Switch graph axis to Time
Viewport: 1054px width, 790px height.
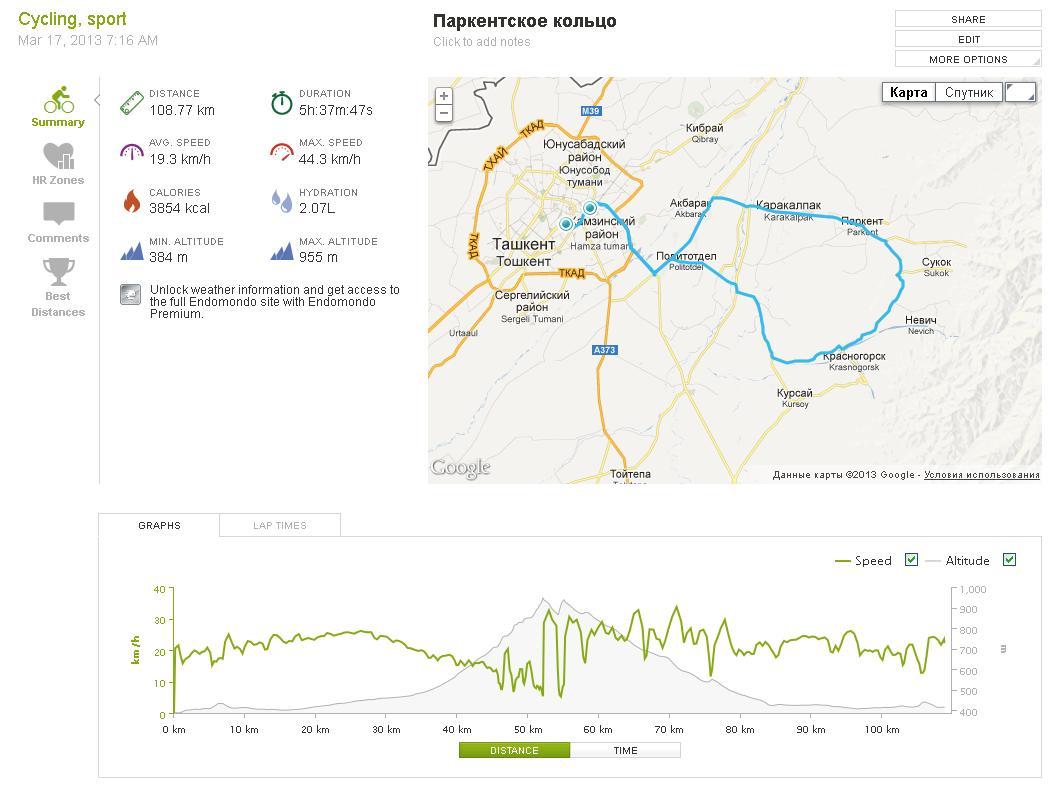(x=625, y=750)
